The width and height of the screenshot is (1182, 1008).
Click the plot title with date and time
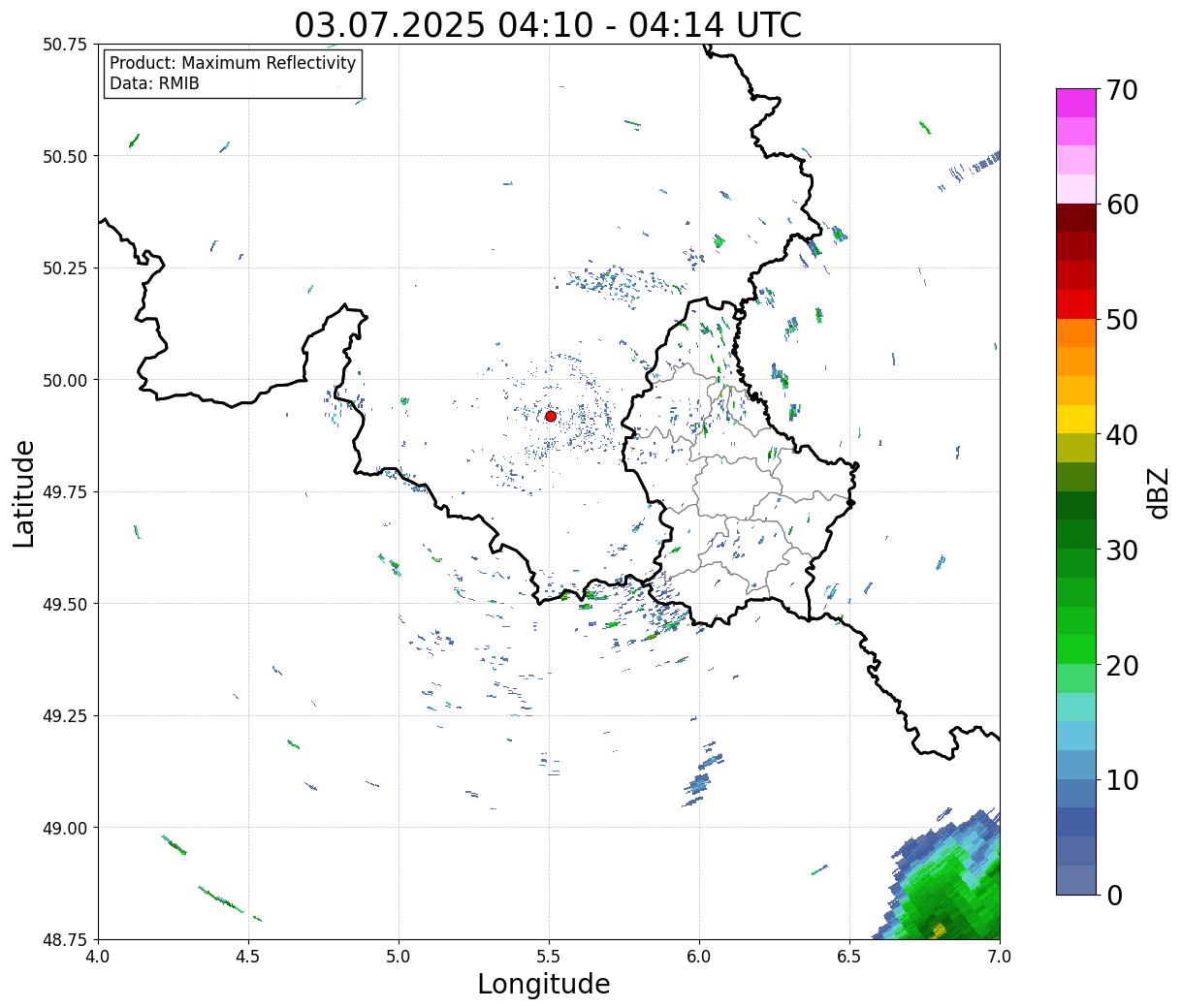(x=548, y=24)
